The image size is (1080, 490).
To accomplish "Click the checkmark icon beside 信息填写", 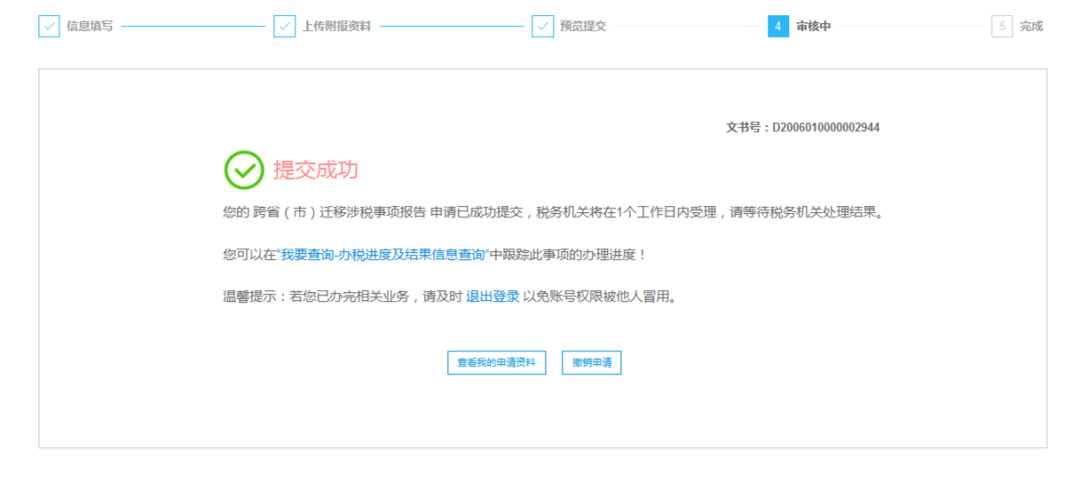I will (x=49, y=27).
